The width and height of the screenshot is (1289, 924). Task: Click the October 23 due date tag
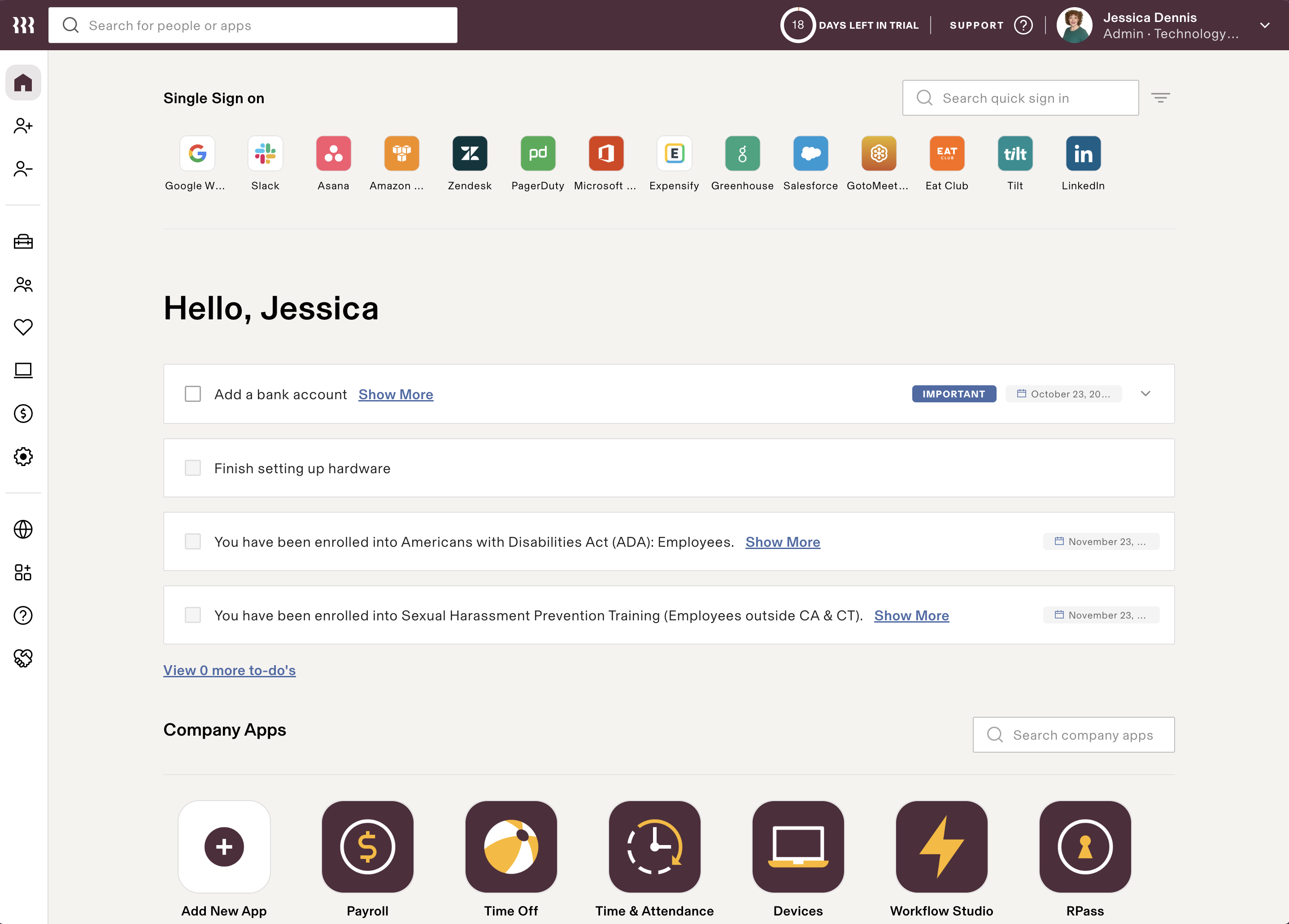coord(1063,394)
